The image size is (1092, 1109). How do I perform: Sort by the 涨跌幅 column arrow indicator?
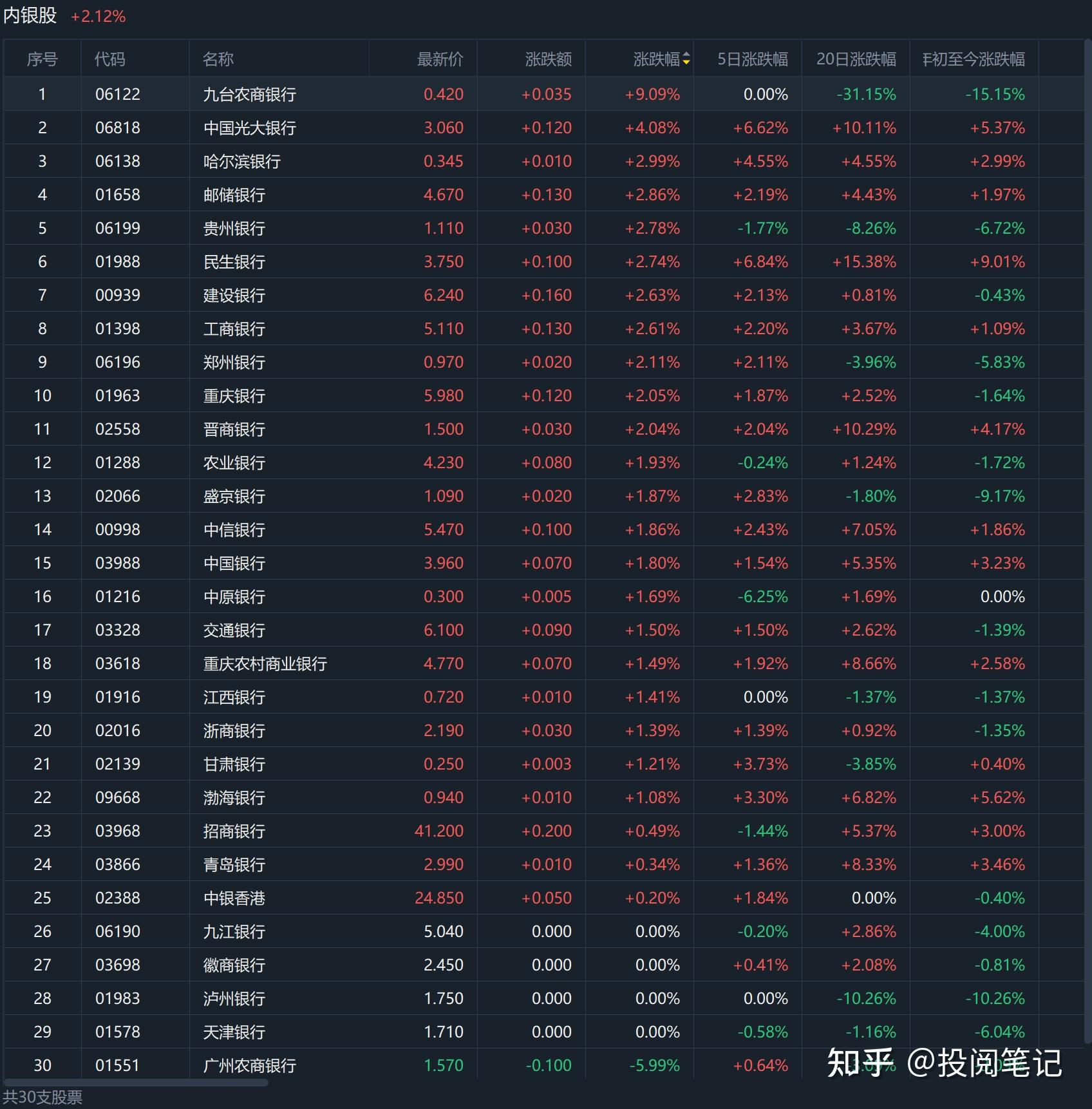pyautogui.click(x=686, y=59)
